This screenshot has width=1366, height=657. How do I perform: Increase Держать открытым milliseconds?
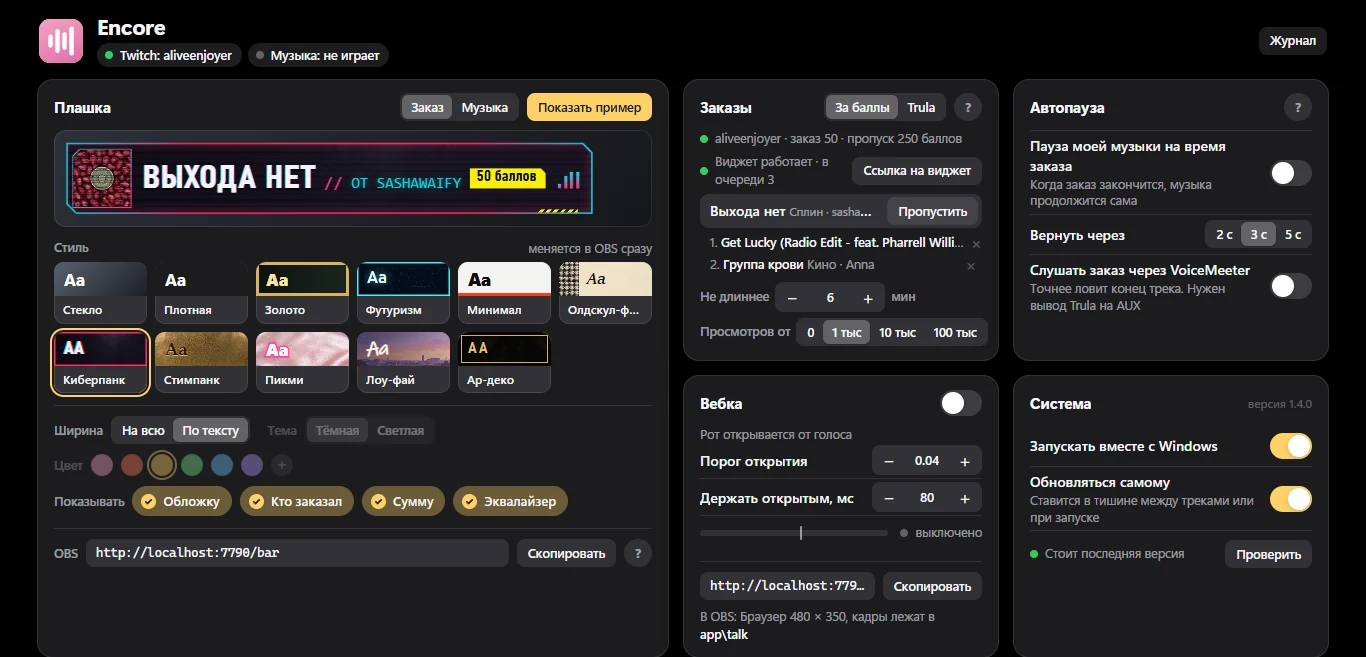[x=965, y=498]
